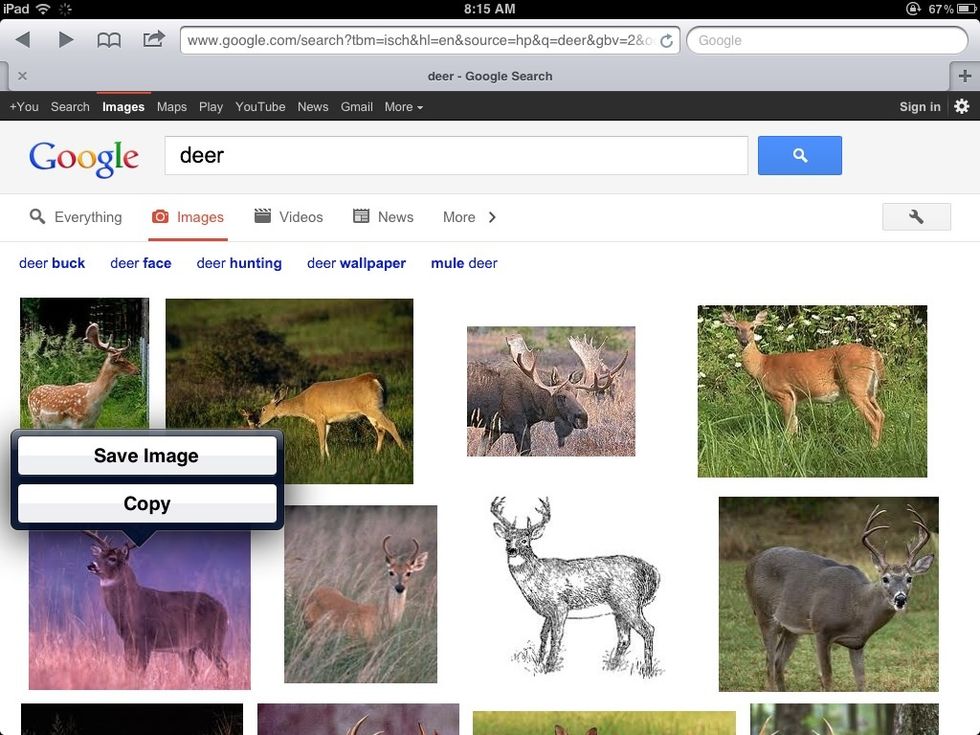Open a new tab with plus button
This screenshot has height=735, width=980.
[x=964, y=76]
